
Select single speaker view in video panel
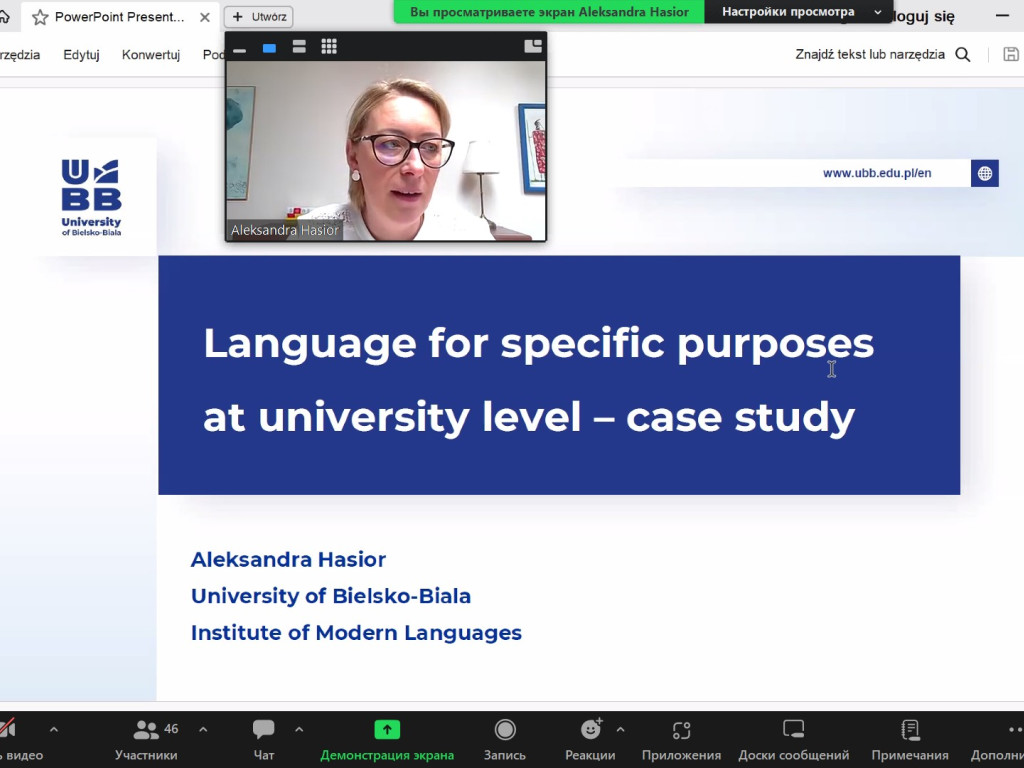[x=269, y=48]
